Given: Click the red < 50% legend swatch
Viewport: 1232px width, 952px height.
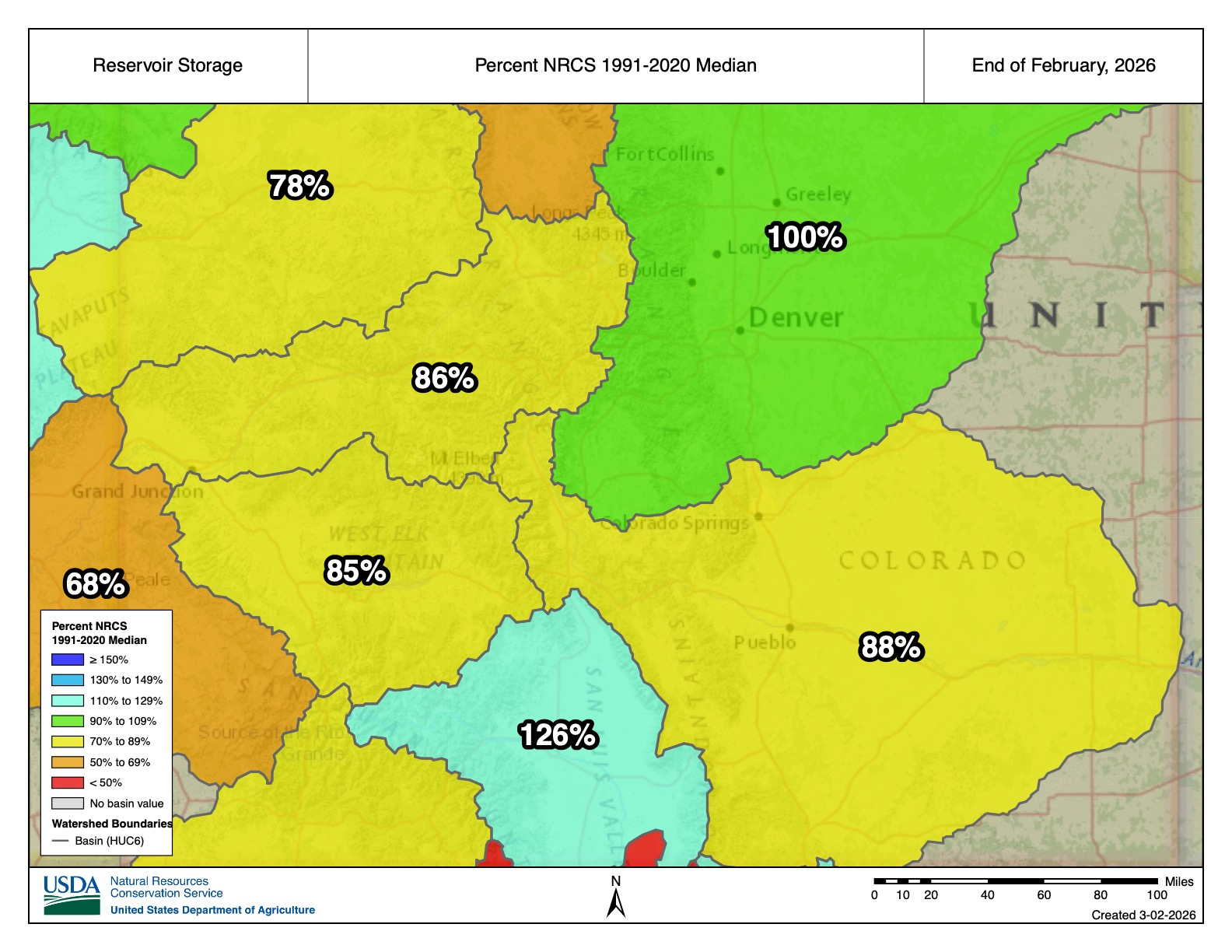Looking at the screenshot, I should tap(67, 782).
